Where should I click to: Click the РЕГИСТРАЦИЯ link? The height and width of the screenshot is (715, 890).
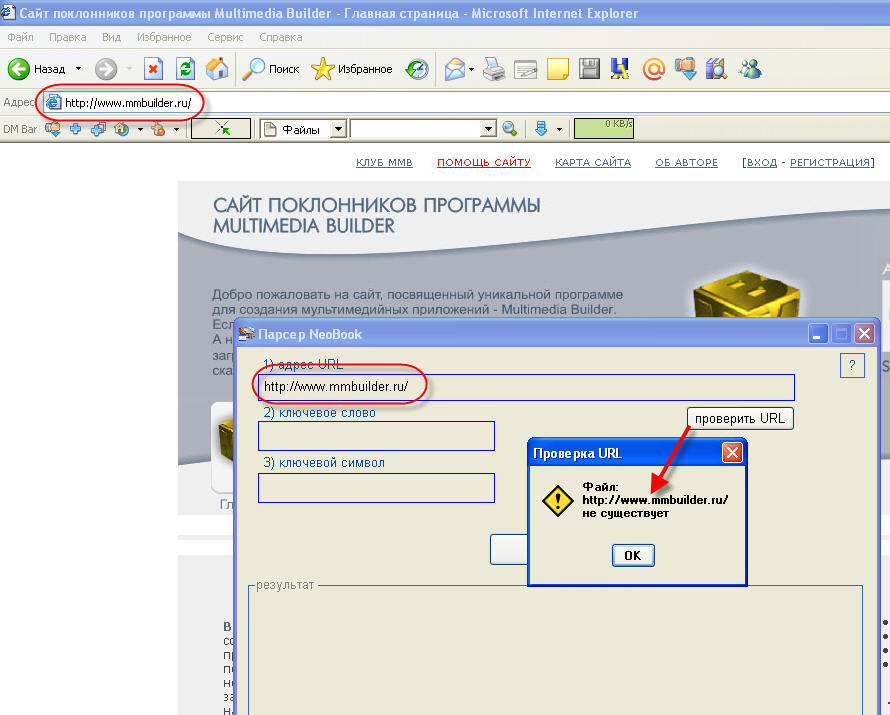click(x=830, y=162)
